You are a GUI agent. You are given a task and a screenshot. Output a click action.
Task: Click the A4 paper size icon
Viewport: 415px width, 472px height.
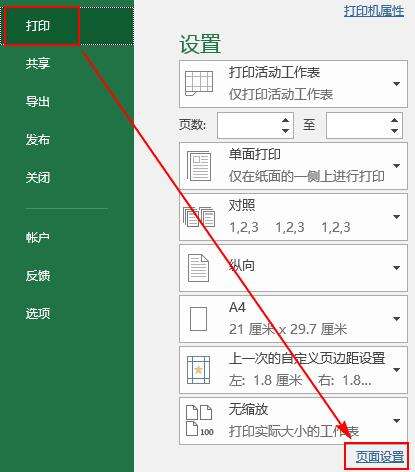[x=198, y=319]
